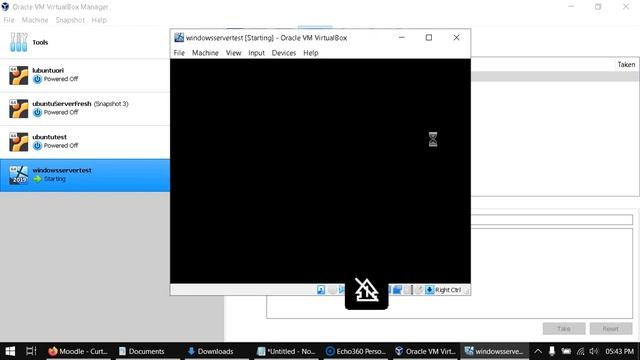Open Task View from the taskbar
Viewport: 640px width, 360px height.
point(31,351)
